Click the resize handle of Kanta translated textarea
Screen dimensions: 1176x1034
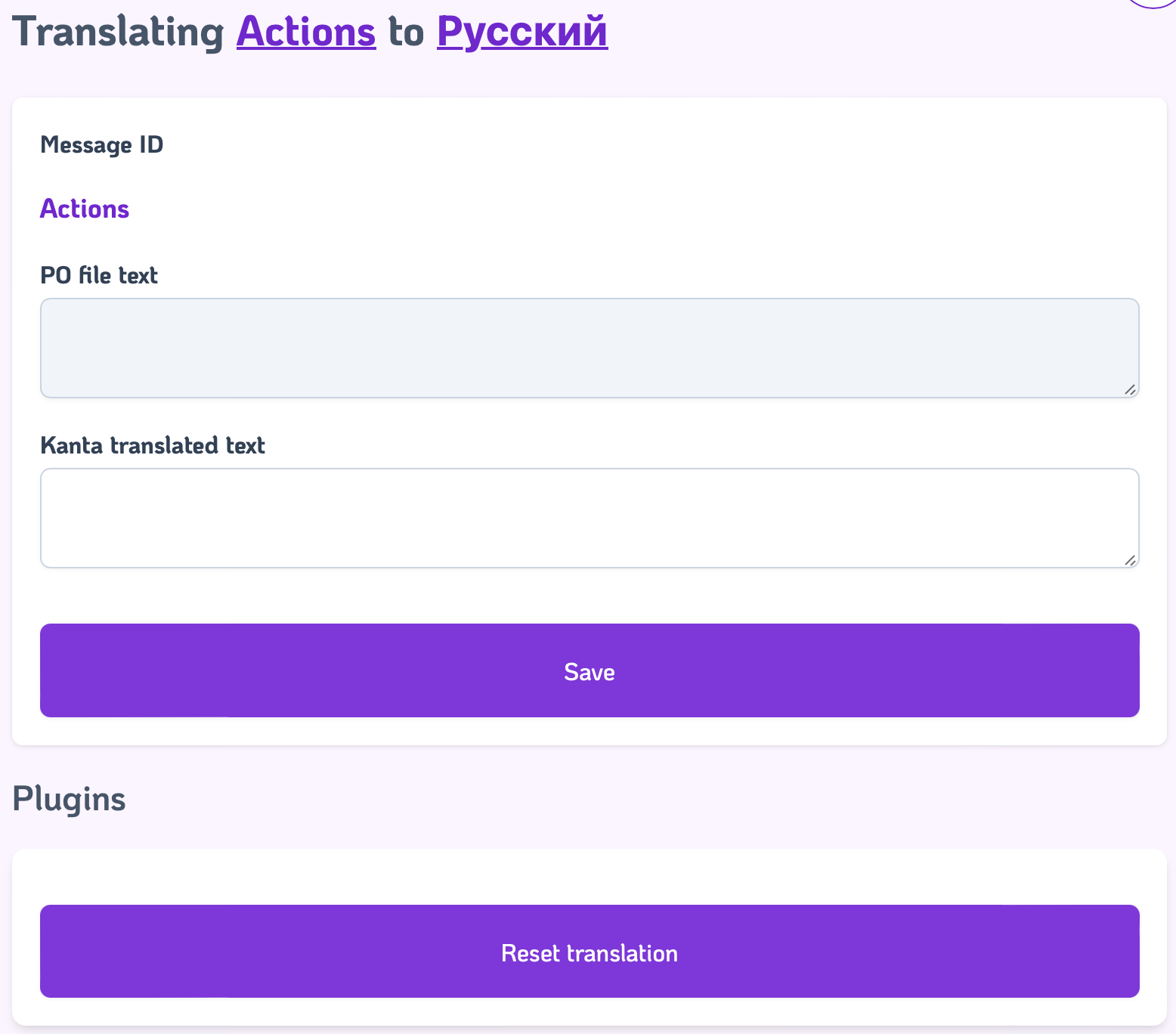pos(1131,561)
